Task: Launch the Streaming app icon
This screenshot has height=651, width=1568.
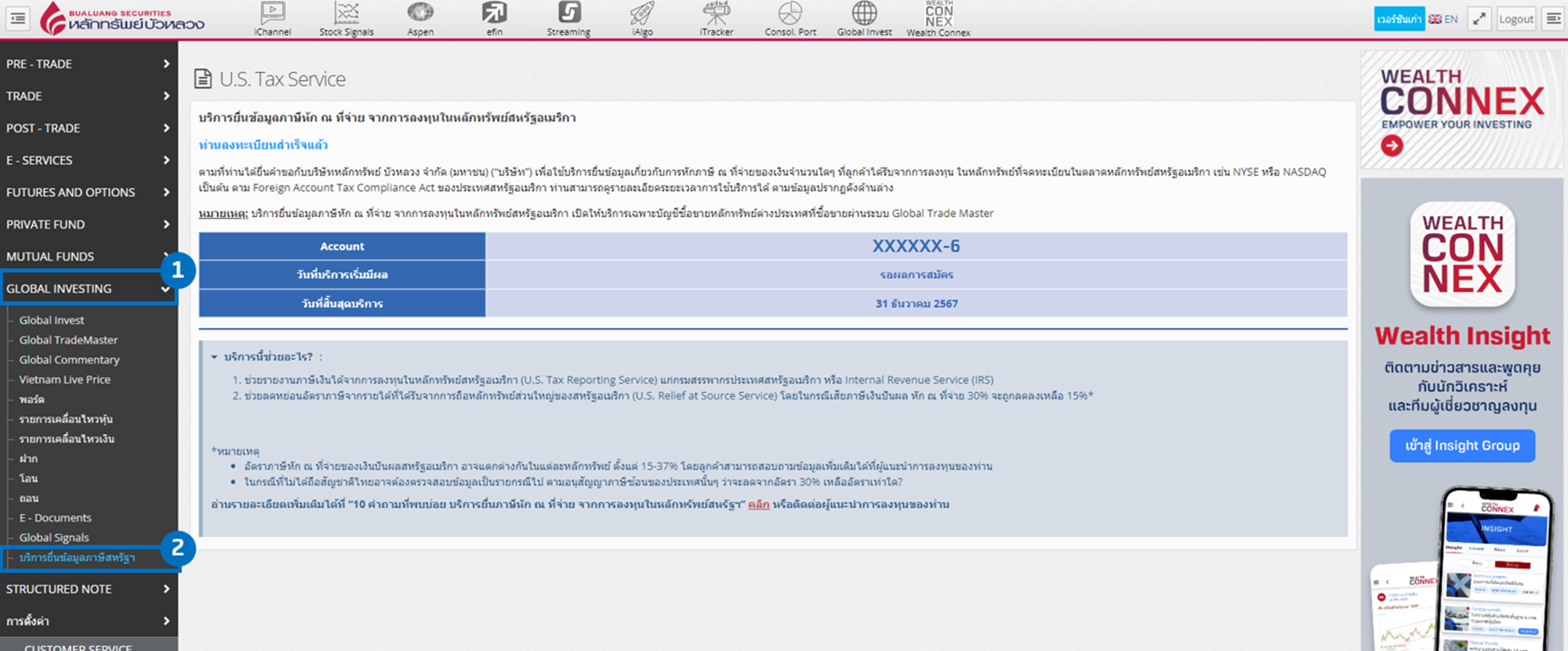Action: 568,19
